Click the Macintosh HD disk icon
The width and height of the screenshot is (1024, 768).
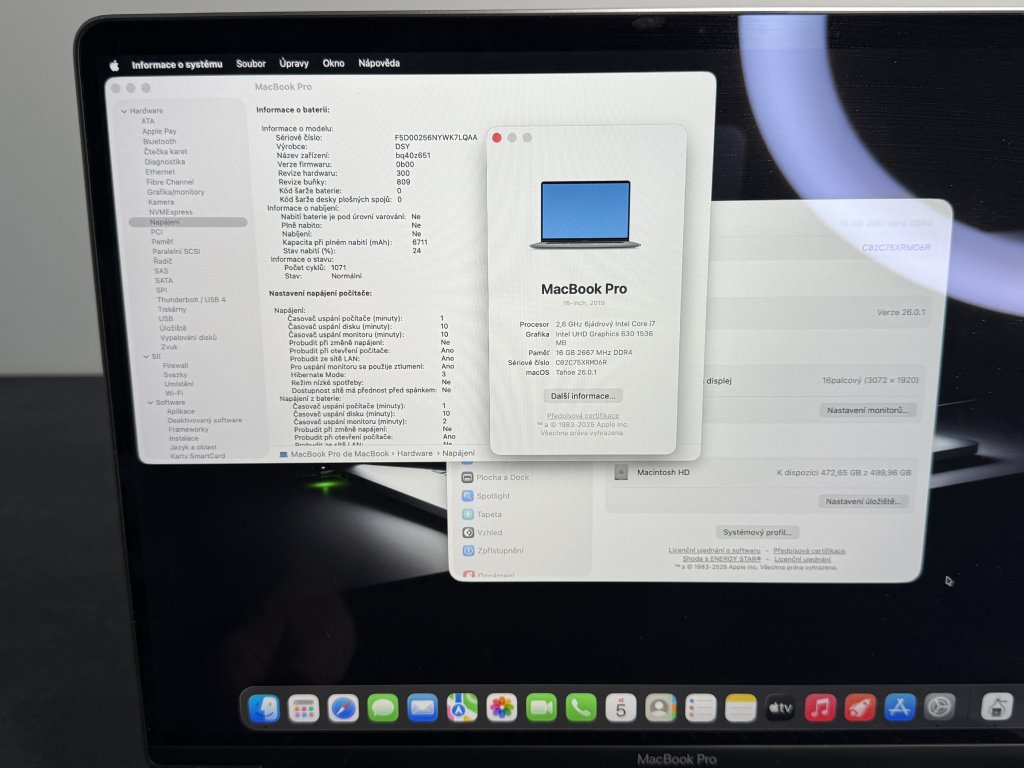click(620, 472)
